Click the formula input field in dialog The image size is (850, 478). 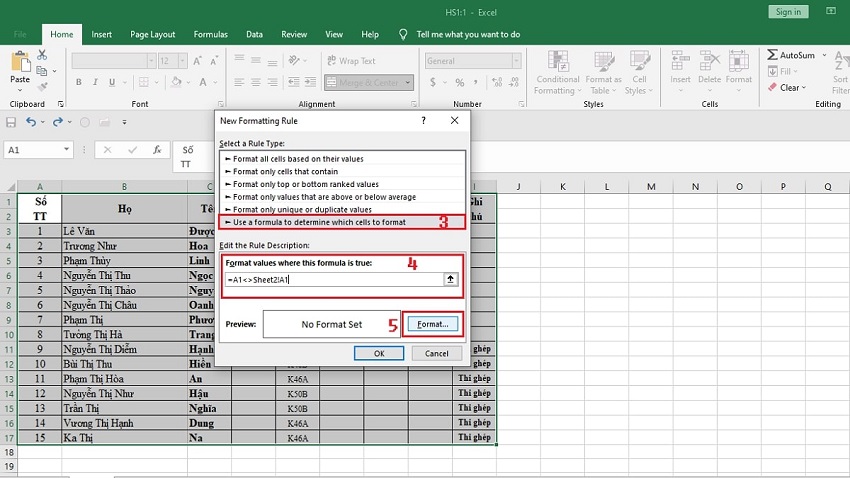334,280
